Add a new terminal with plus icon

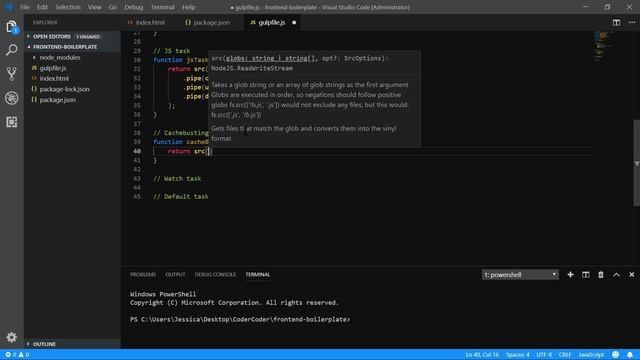pos(570,275)
